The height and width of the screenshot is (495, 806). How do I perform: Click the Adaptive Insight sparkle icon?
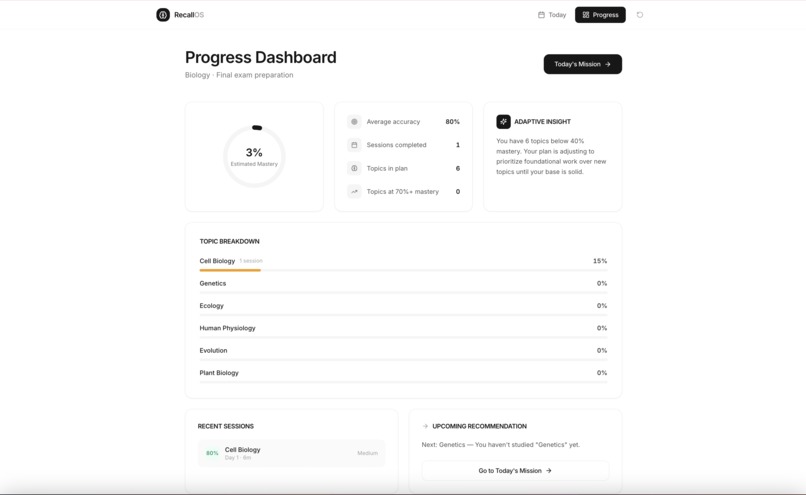503,122
